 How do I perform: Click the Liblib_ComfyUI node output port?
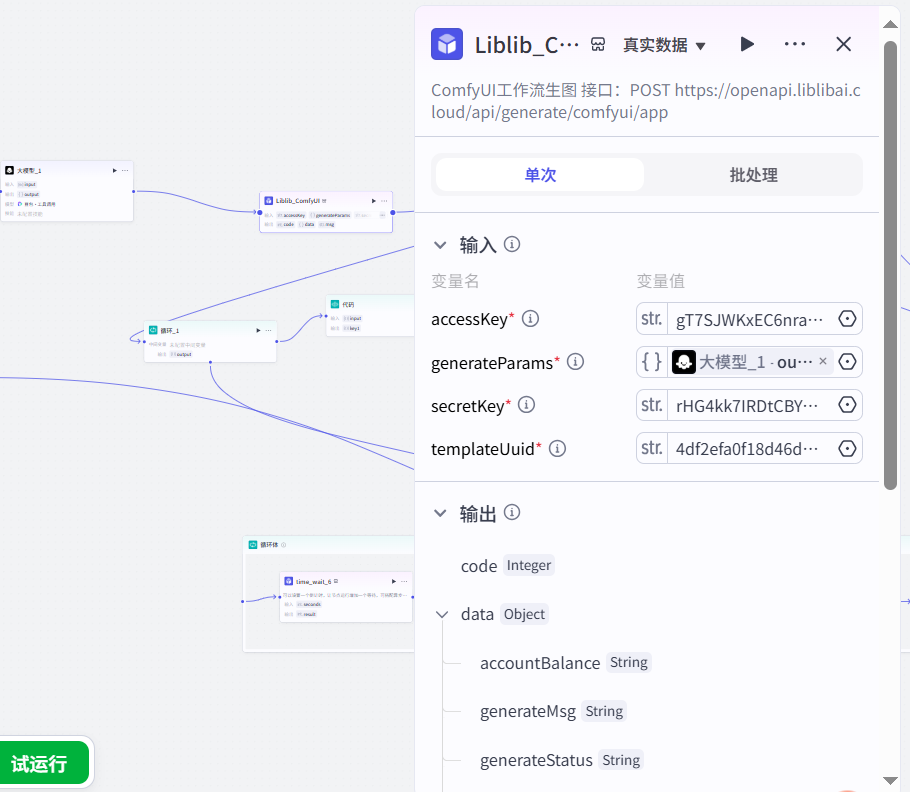pos(393,212)
